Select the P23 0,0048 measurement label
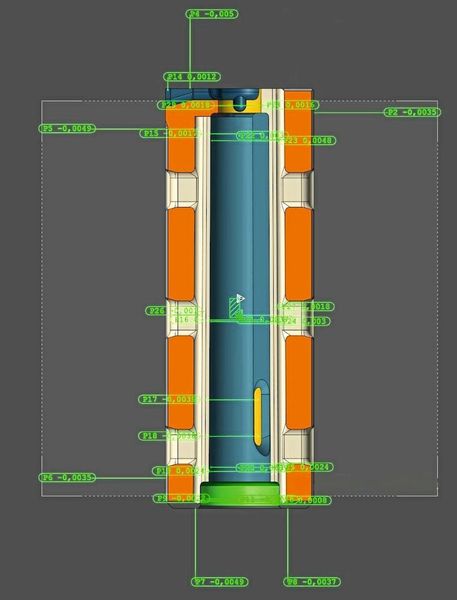The height and width of the screenshot is (600, 457). (x=310, y=140)
